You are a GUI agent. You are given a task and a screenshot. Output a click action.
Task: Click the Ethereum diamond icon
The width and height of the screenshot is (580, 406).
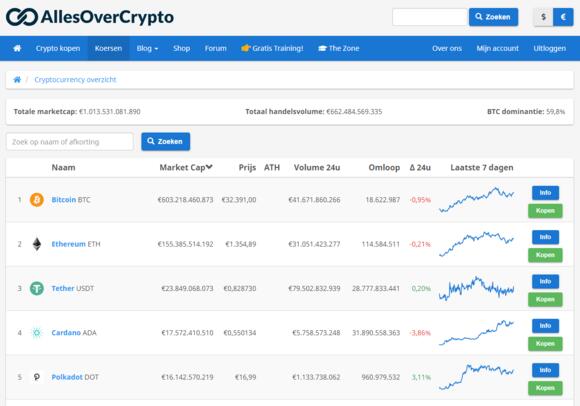tap(37, 244)
